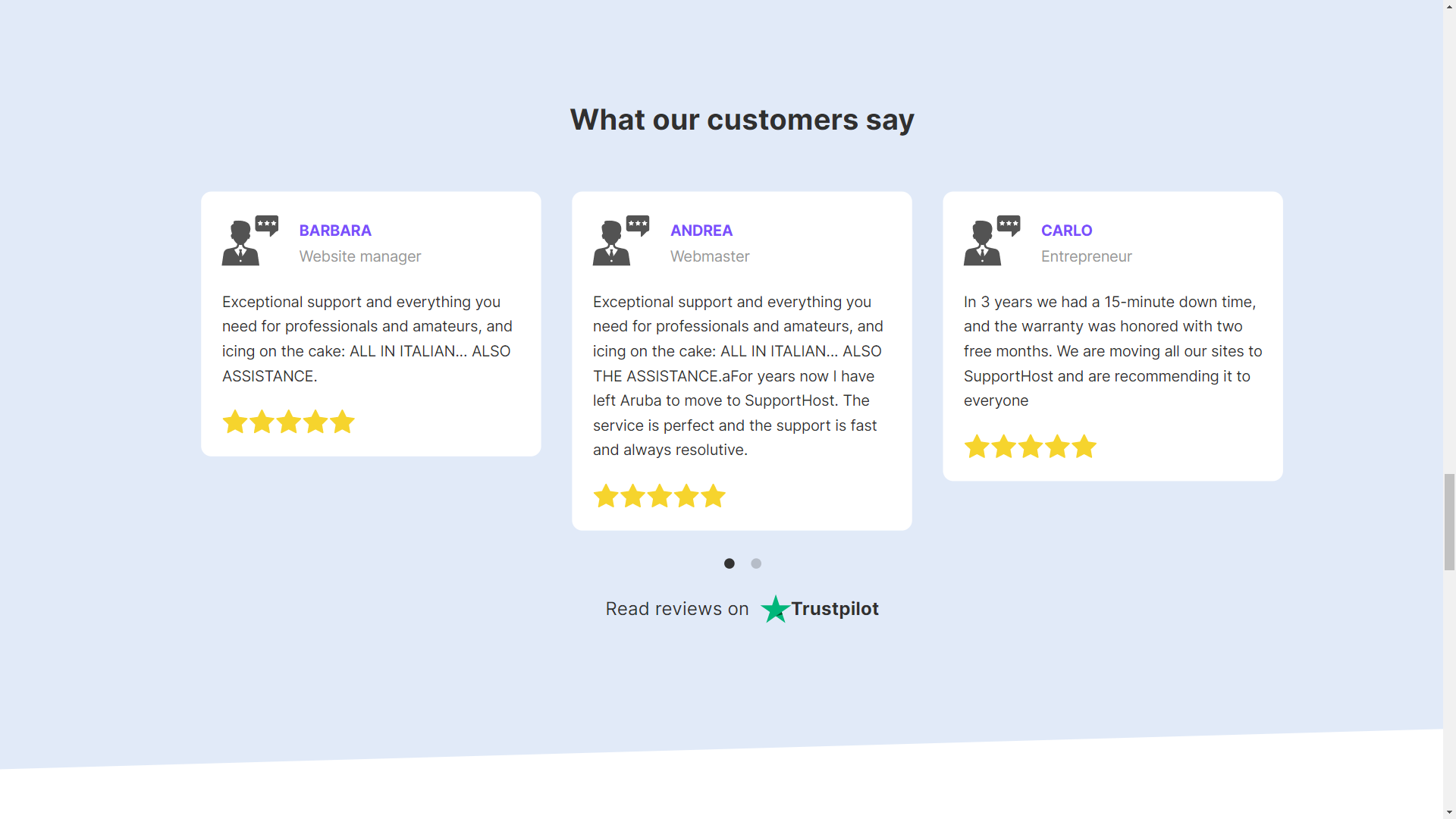This screenshot has height=819, width=1456.
Task: Click the 'Read reviews on' text
Action: click(x=676, y=609)
